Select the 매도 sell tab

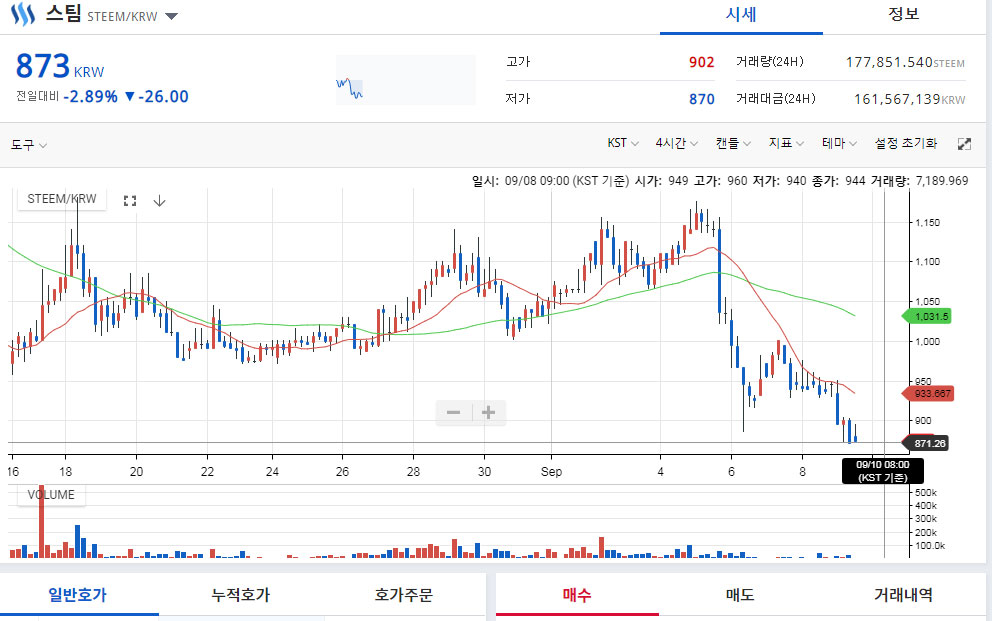[x=740, y=594]
